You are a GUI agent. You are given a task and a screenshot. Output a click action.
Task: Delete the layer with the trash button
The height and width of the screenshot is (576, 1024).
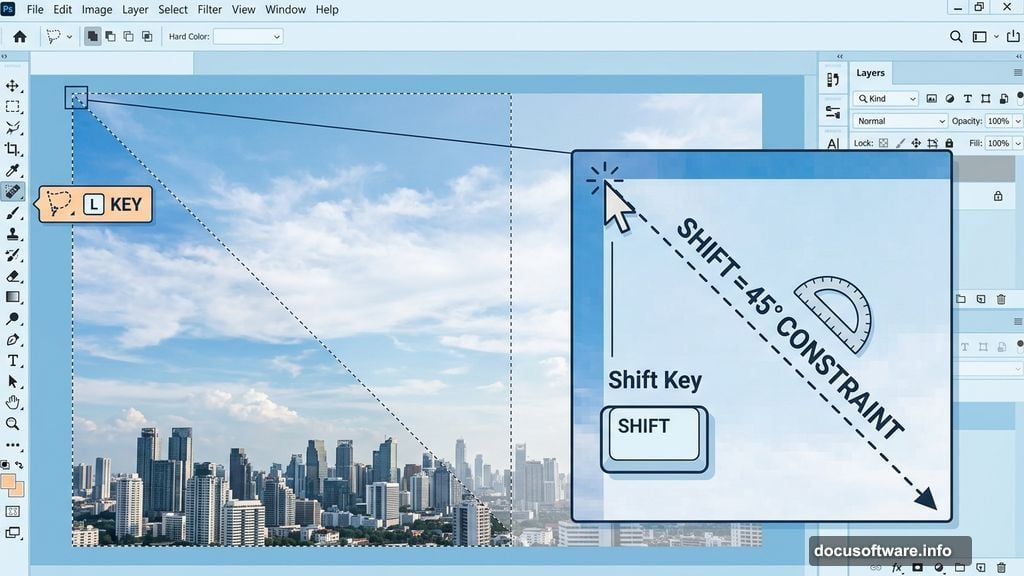click(x=1002, y=299)
